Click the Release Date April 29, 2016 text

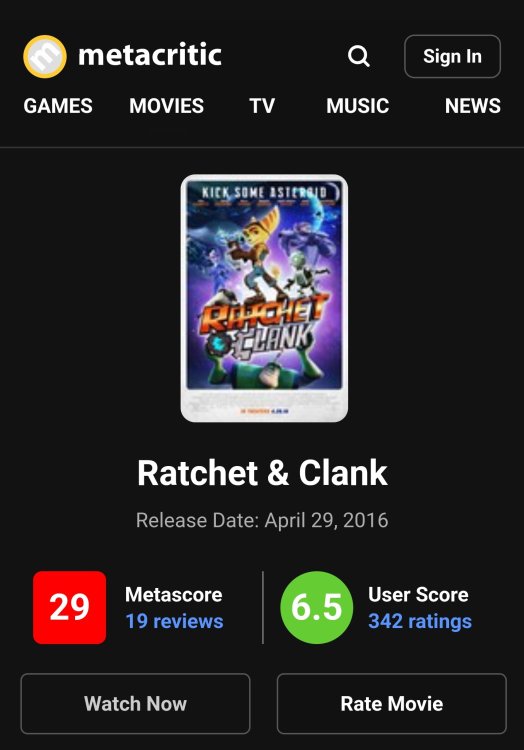point(262,520)
